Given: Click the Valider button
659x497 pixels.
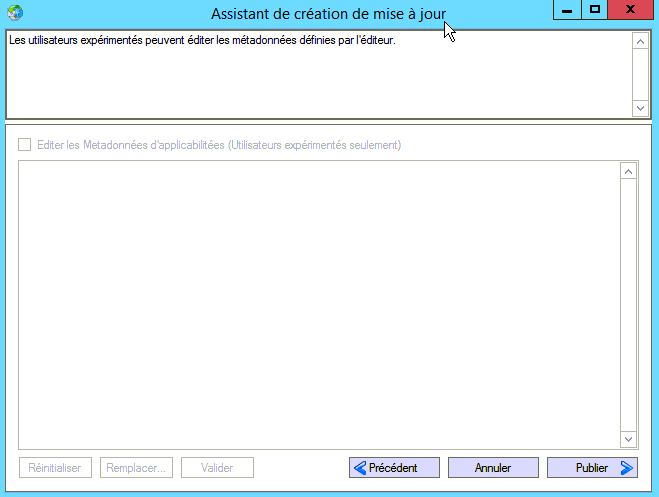Looking at the screenshot, I should click(217, 467).
